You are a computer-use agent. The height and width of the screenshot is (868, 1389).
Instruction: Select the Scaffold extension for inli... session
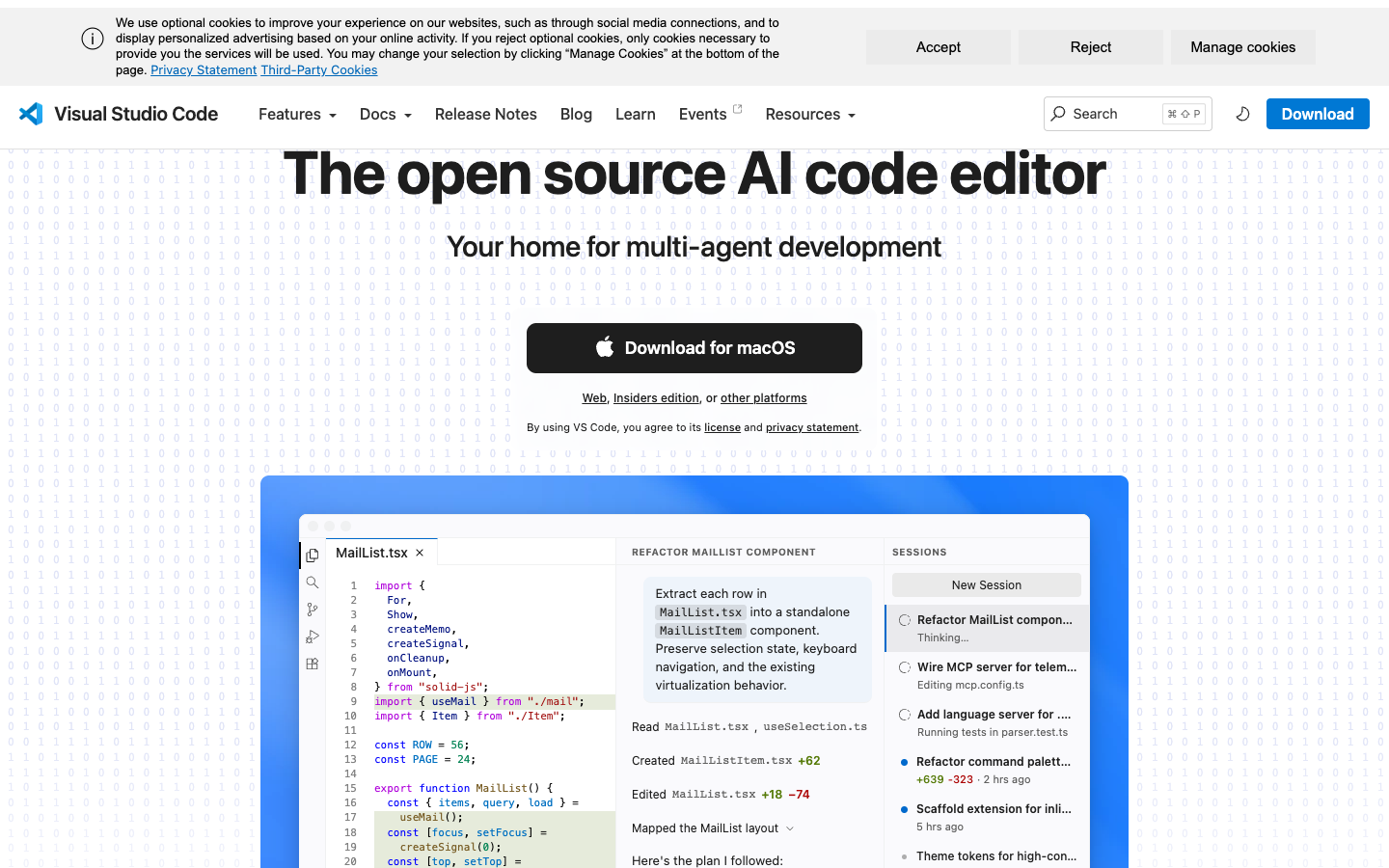coord(987,817)
